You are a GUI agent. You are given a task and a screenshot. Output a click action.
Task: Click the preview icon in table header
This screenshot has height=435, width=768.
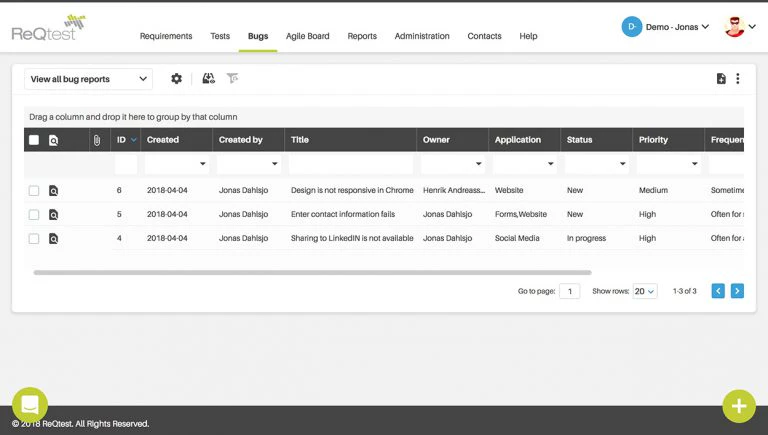pos(53,140)
